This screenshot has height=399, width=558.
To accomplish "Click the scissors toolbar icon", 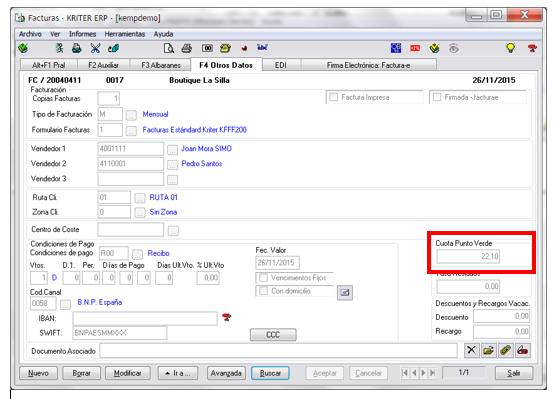I will point(95,48).
